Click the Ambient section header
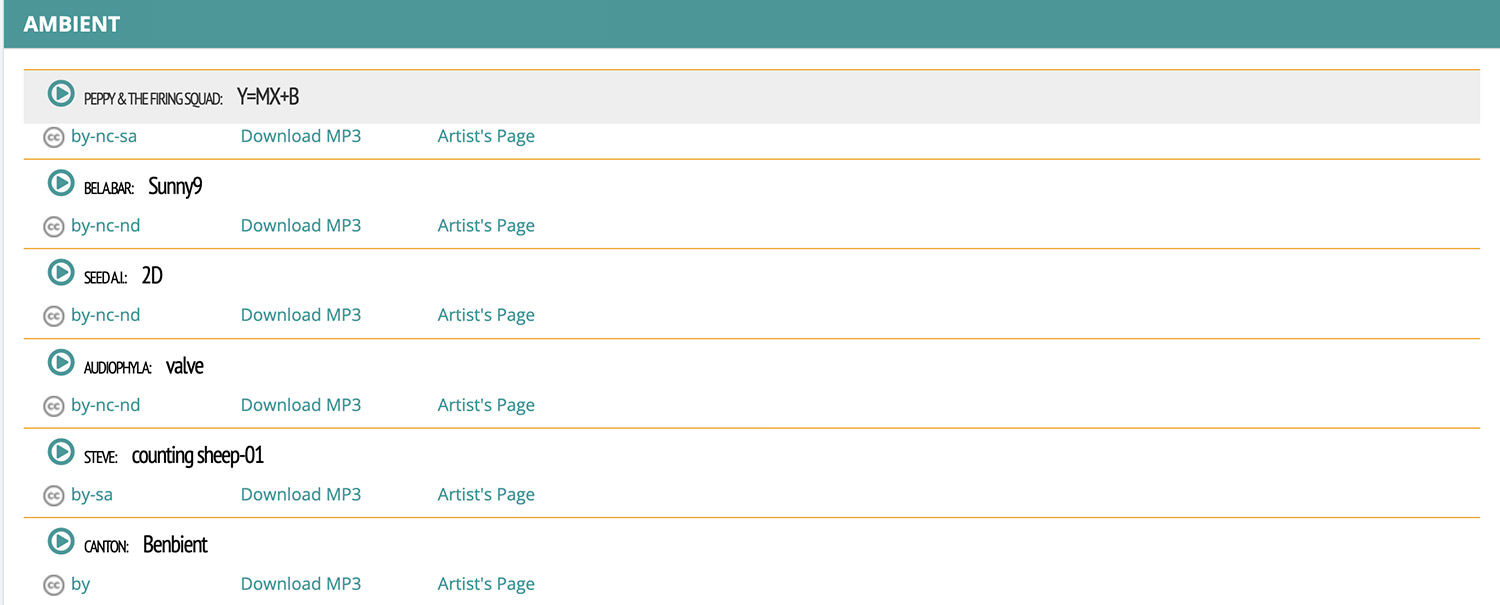 (72, 24)
